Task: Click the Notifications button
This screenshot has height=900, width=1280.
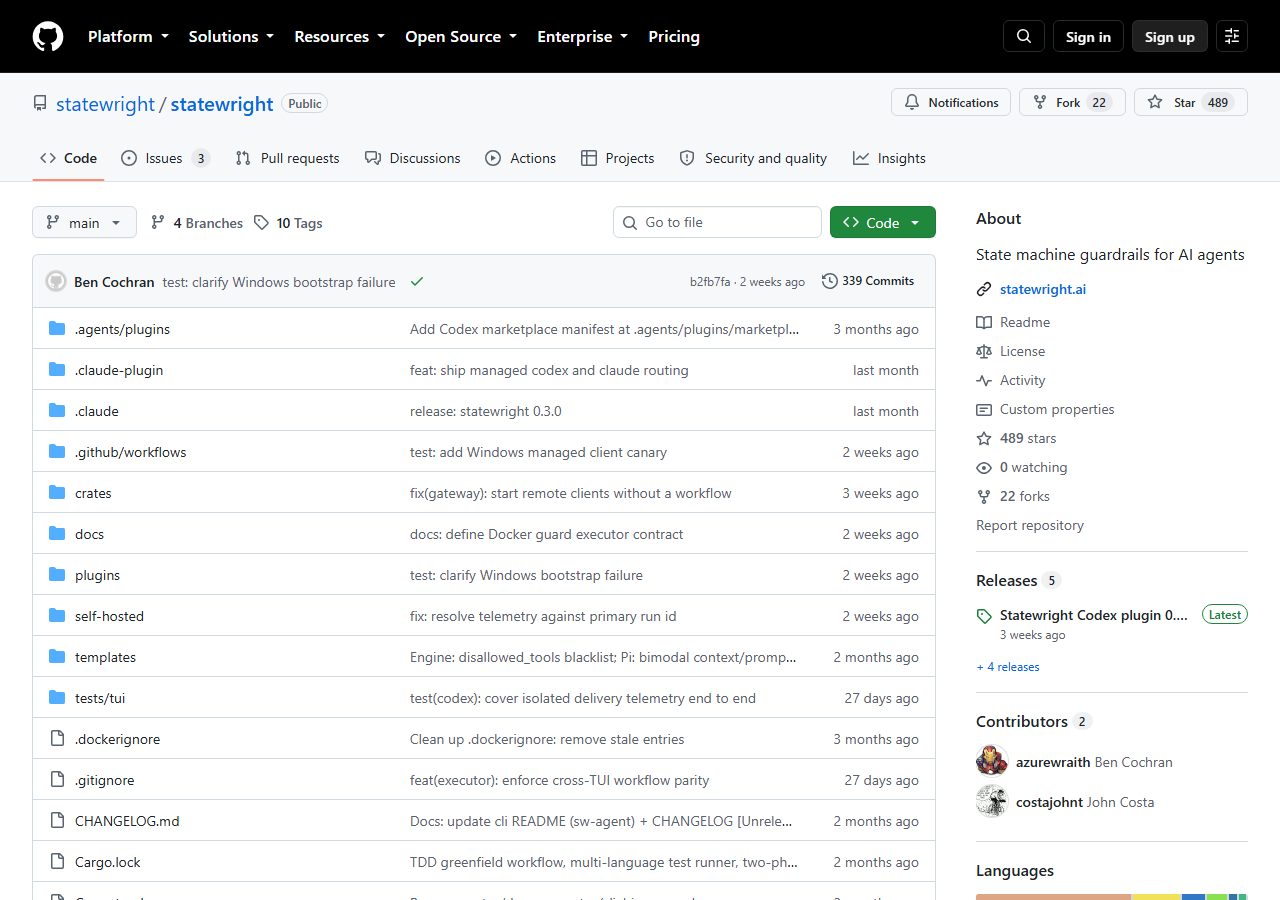Action: 951,102
